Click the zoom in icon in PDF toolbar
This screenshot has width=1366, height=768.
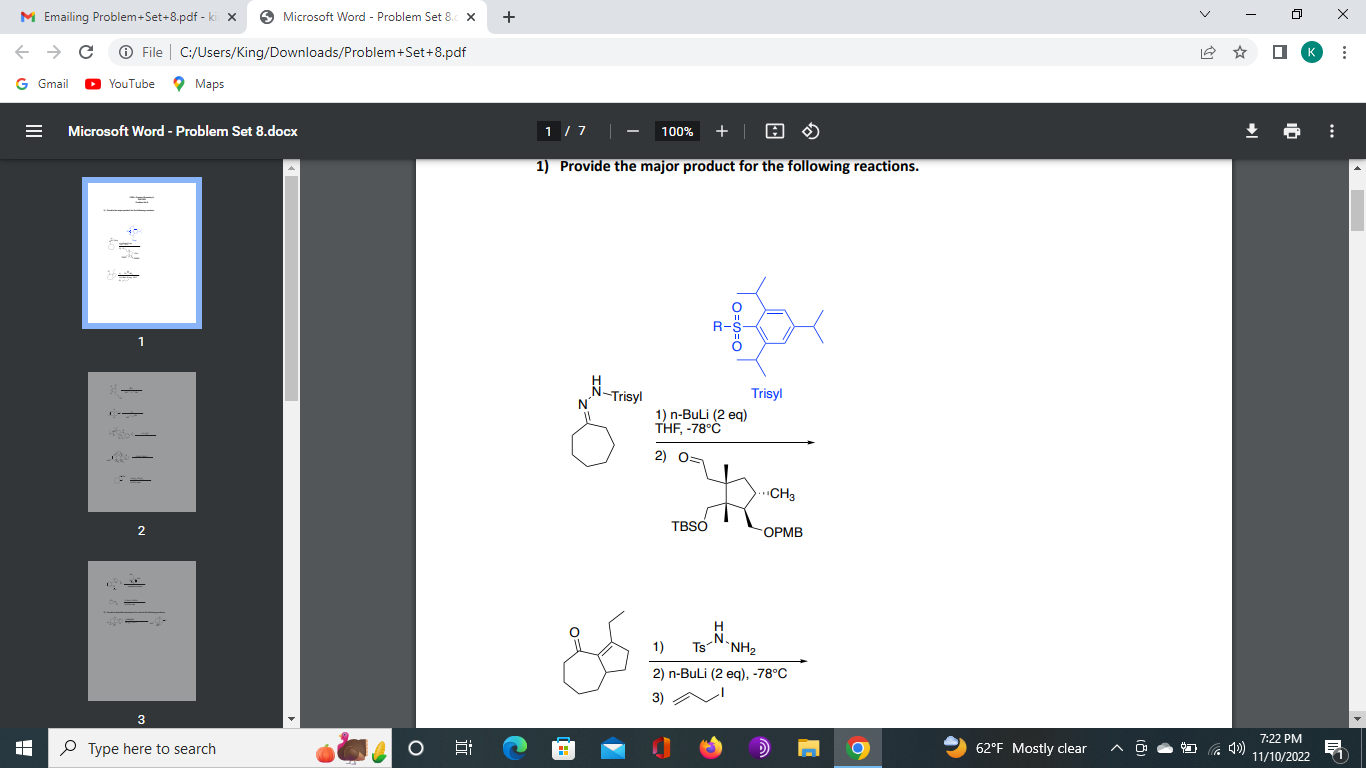[721, 131]
